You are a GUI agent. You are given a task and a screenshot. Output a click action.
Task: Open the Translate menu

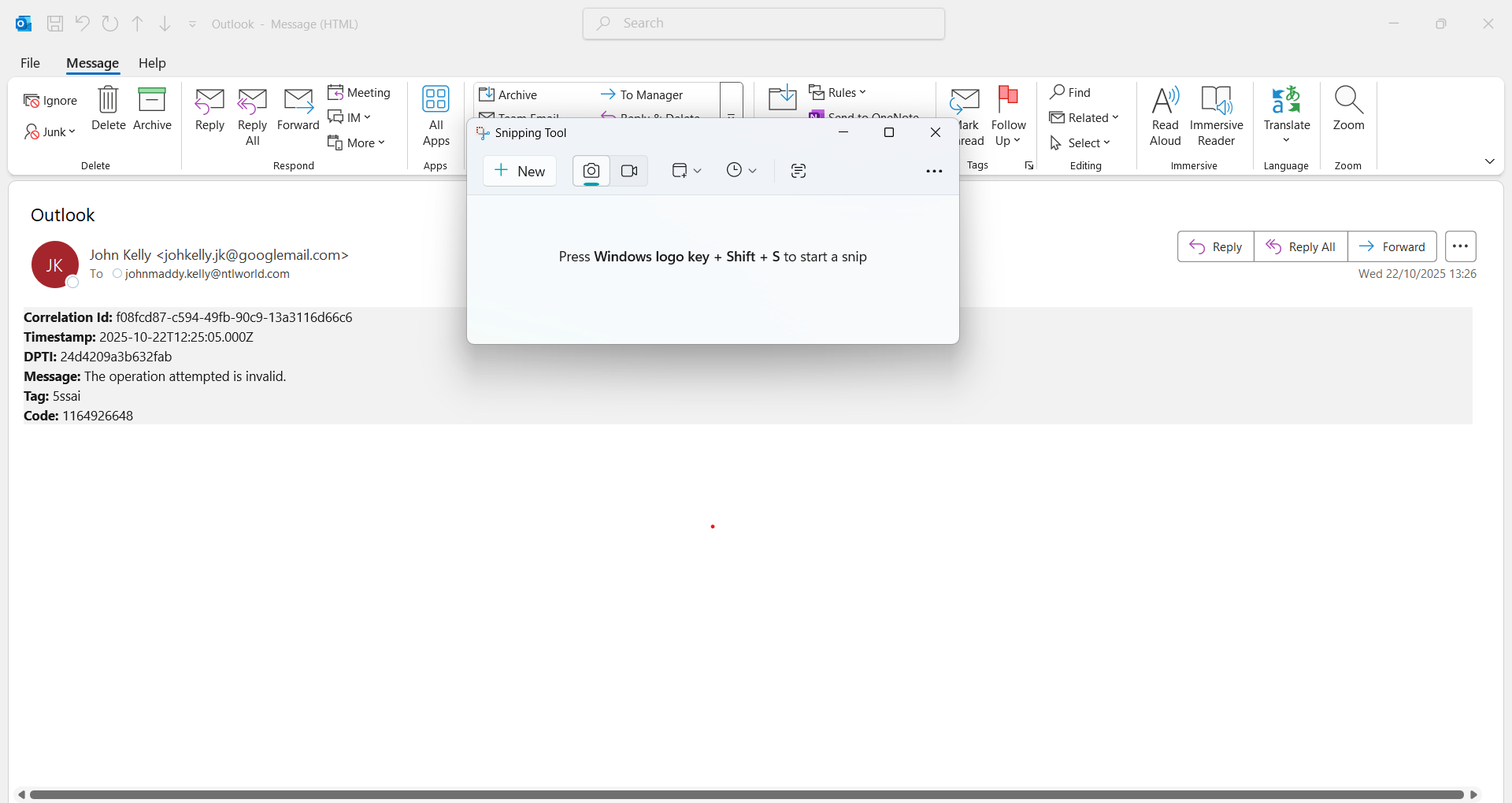(1287, 115)
